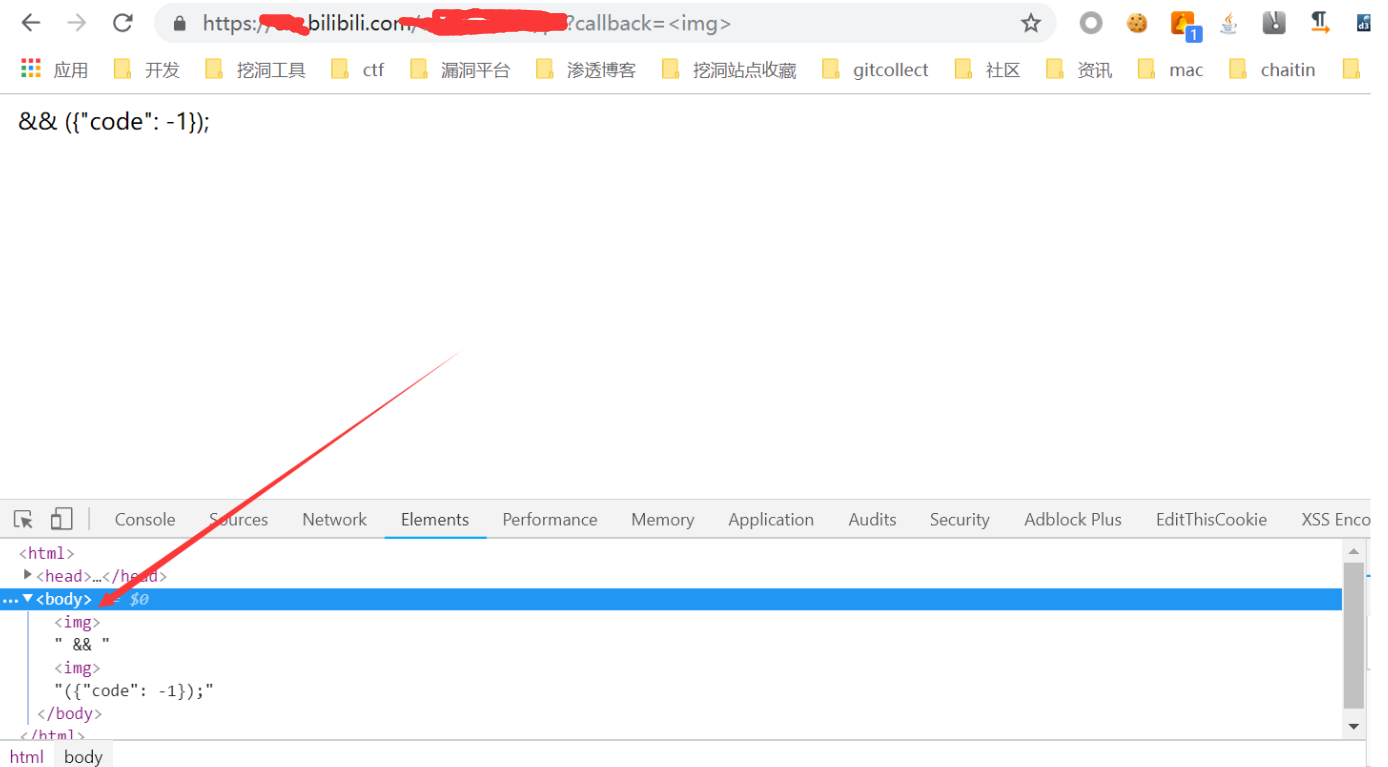Open the apps grid shortcut (应用)
The height and width of the screenshot is (767, 1388).
55,69
